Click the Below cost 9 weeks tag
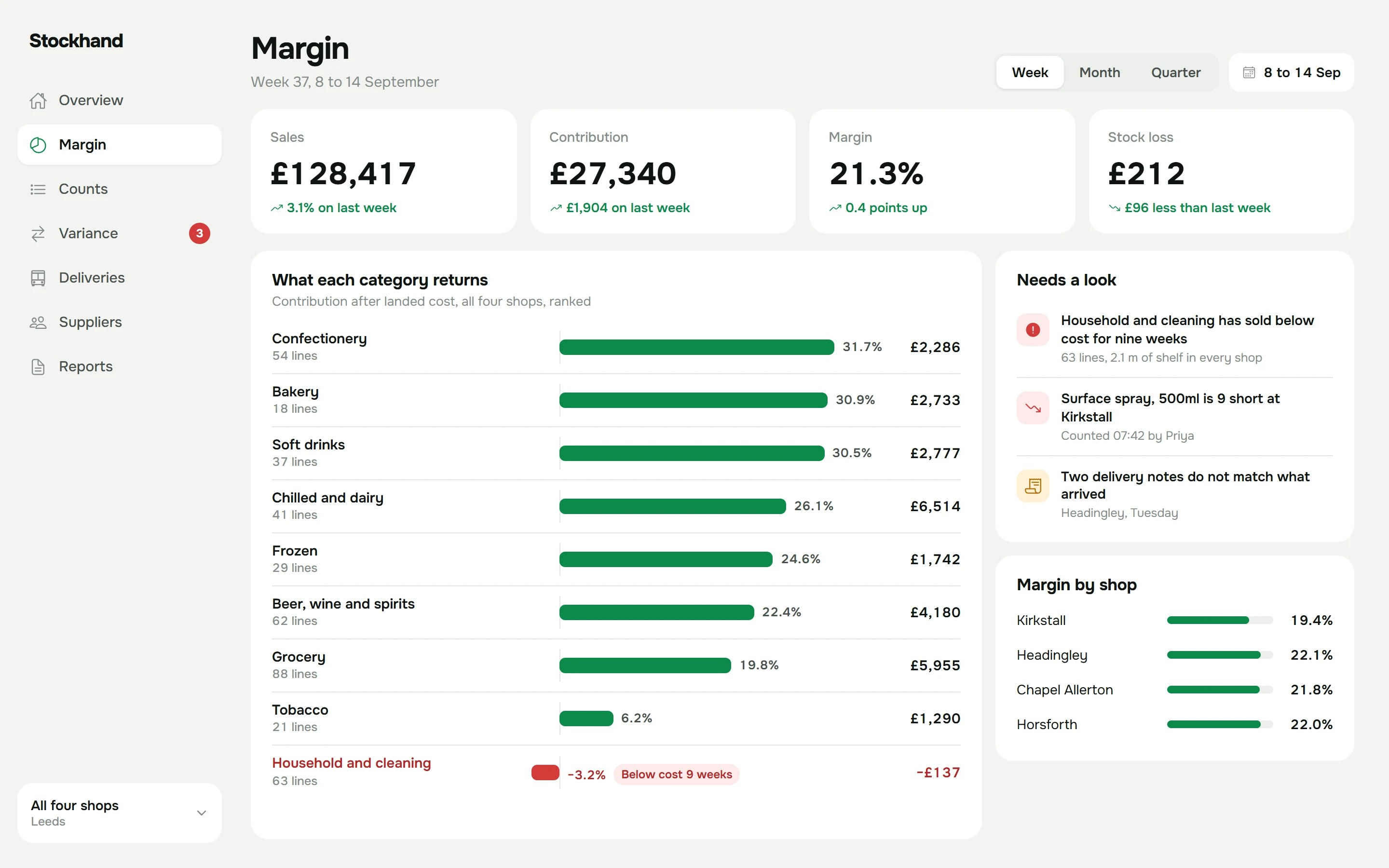This screenshot has height=868, width=1389. coord(676,774)
